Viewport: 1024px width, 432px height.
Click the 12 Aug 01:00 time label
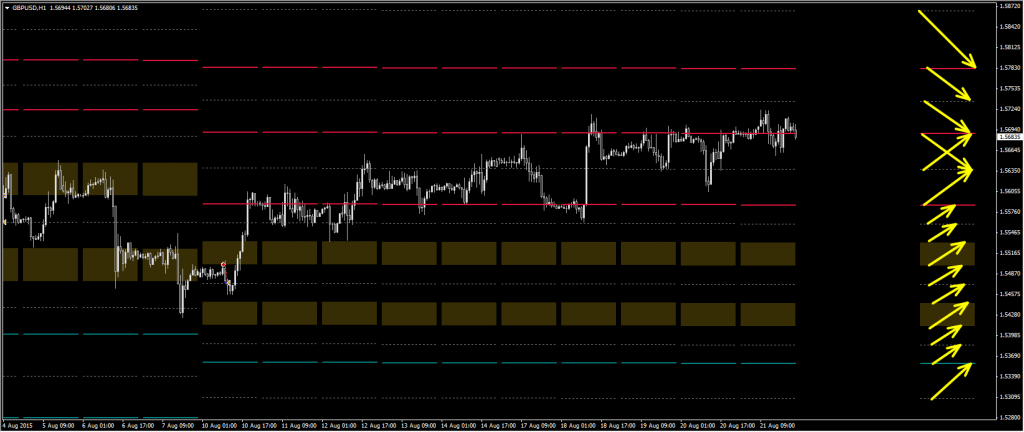338,425
